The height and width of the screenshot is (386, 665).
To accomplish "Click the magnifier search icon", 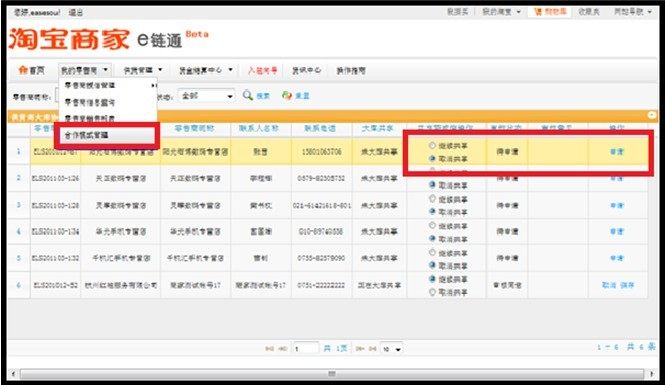I will pos(248,95).
